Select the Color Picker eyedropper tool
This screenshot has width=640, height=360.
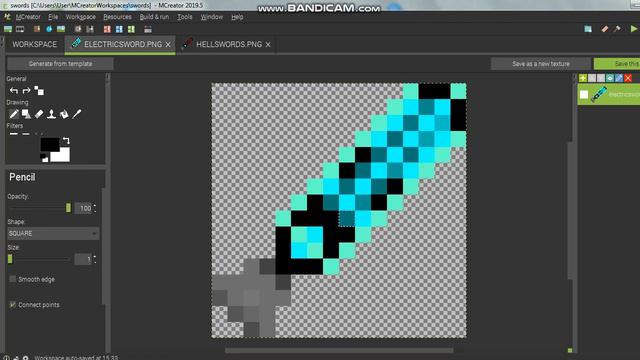77,114
